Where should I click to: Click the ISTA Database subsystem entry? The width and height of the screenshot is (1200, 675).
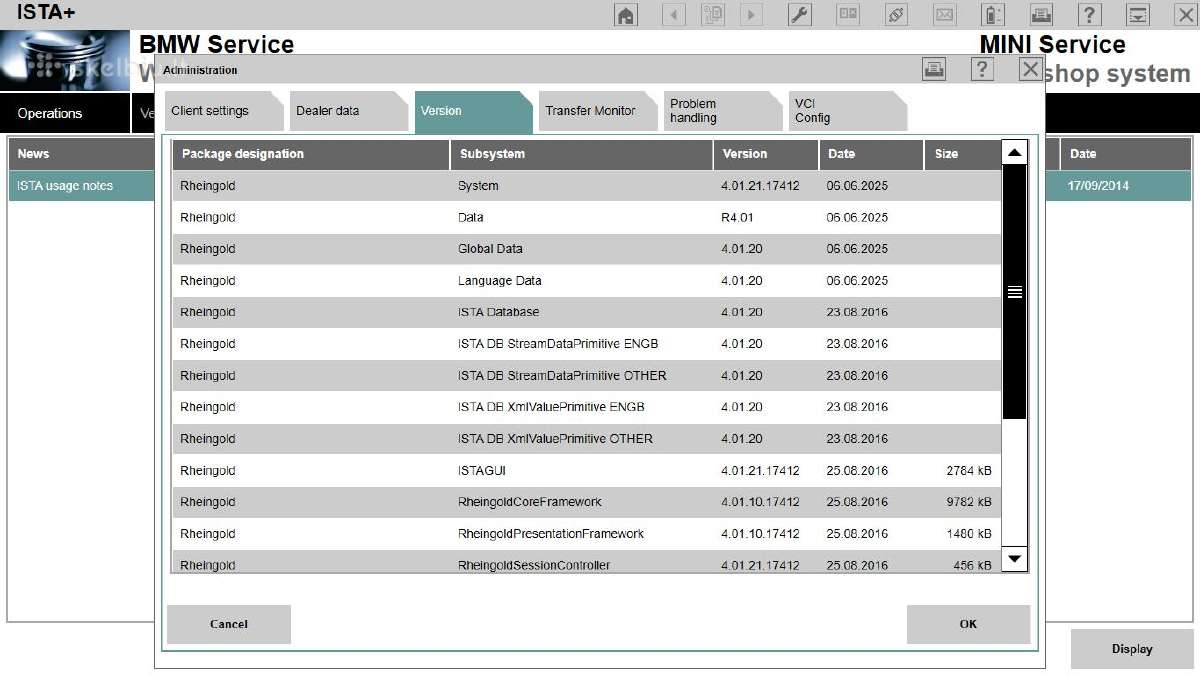[498, 312]
